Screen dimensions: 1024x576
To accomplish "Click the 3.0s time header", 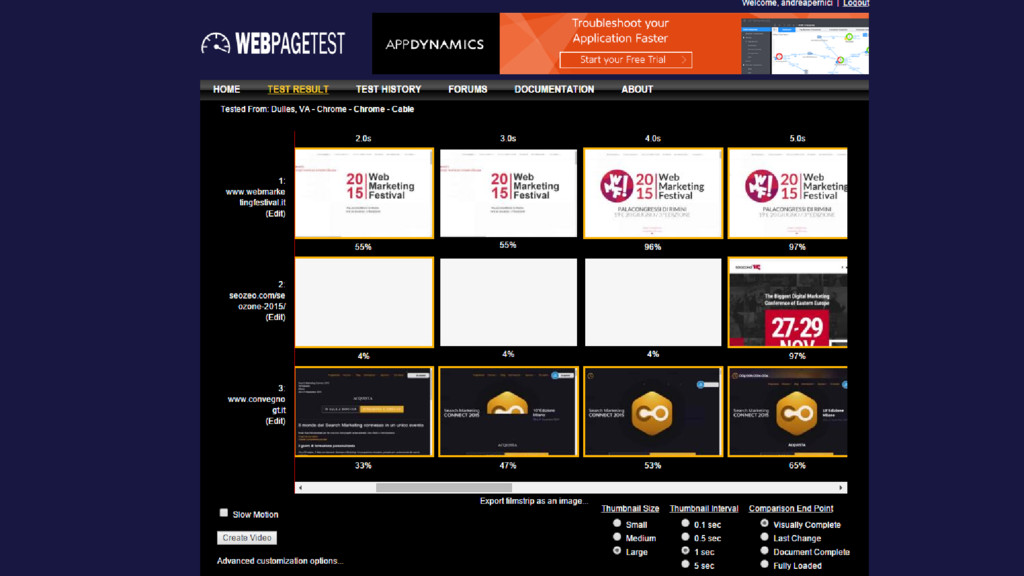I will coord(508,138).
